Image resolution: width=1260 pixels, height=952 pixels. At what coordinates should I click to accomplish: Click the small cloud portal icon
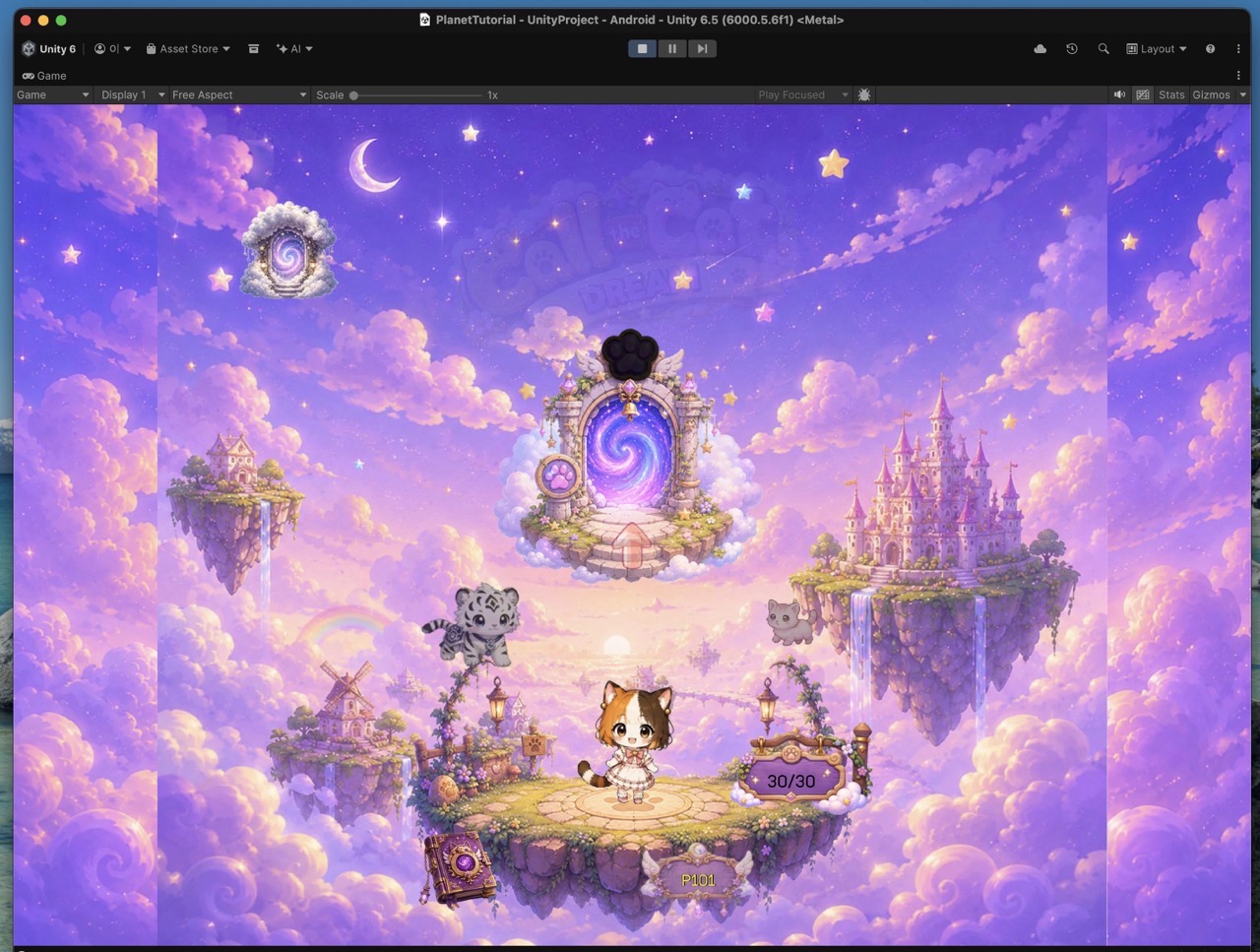[288, 251]
